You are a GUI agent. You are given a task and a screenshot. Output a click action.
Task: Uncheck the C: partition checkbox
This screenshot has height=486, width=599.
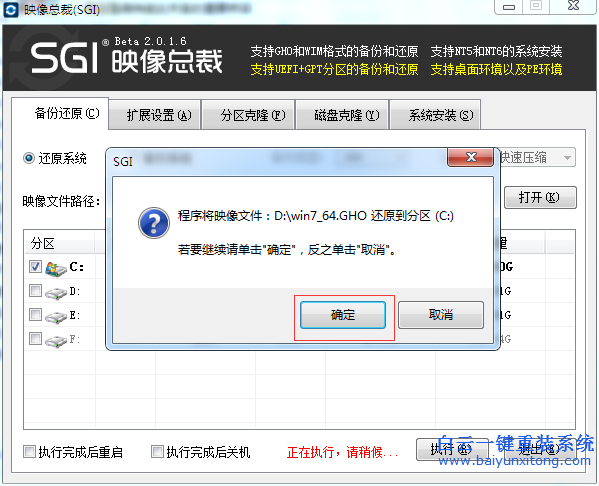click(x=36, y=266)
